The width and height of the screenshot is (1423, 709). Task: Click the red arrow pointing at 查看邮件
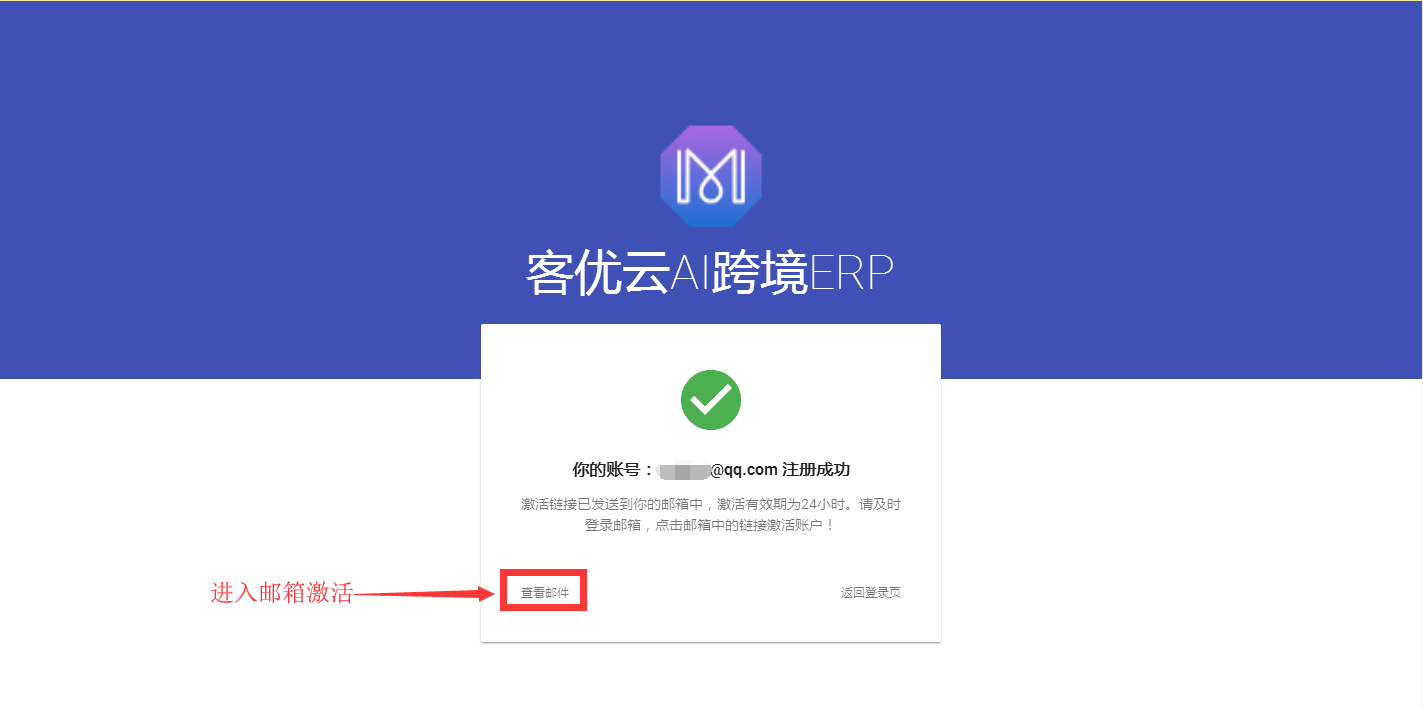point(425,593)
